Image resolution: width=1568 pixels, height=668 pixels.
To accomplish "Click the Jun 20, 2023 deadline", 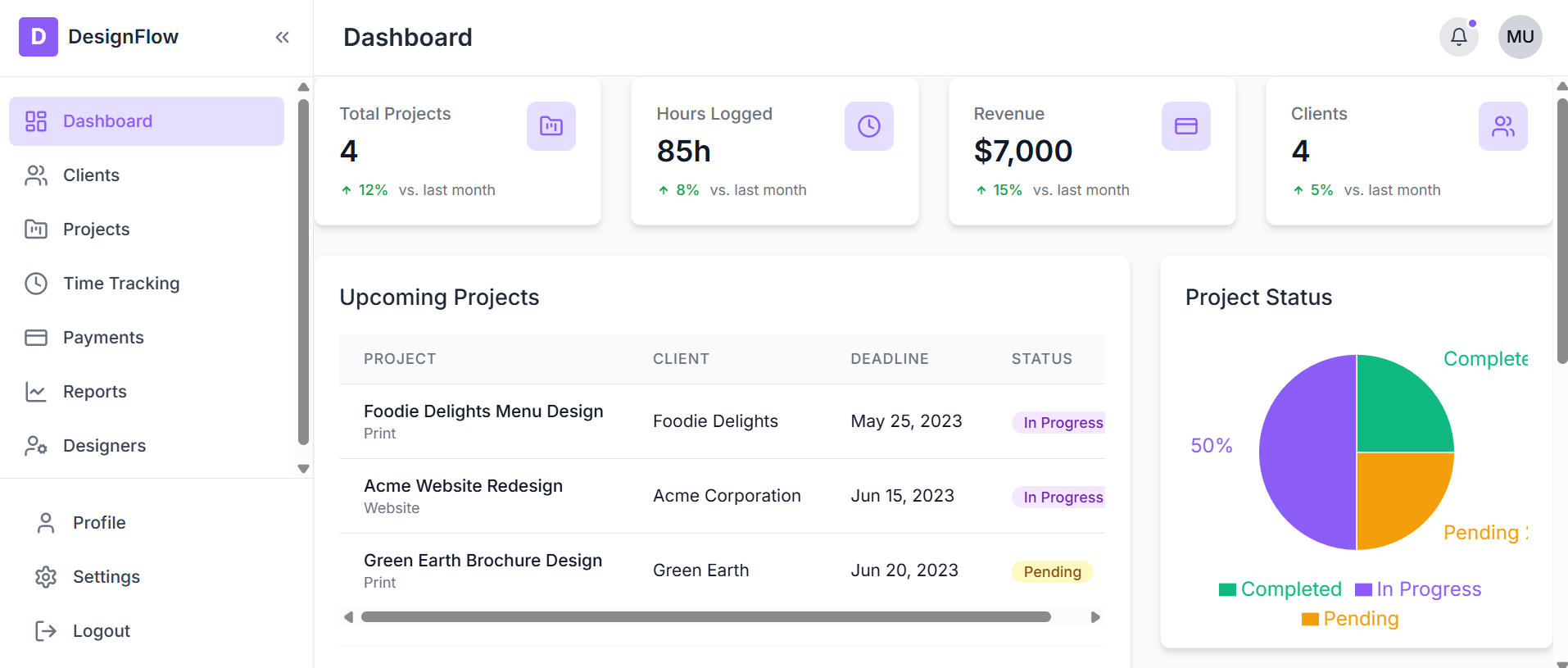I will (904, 570).
